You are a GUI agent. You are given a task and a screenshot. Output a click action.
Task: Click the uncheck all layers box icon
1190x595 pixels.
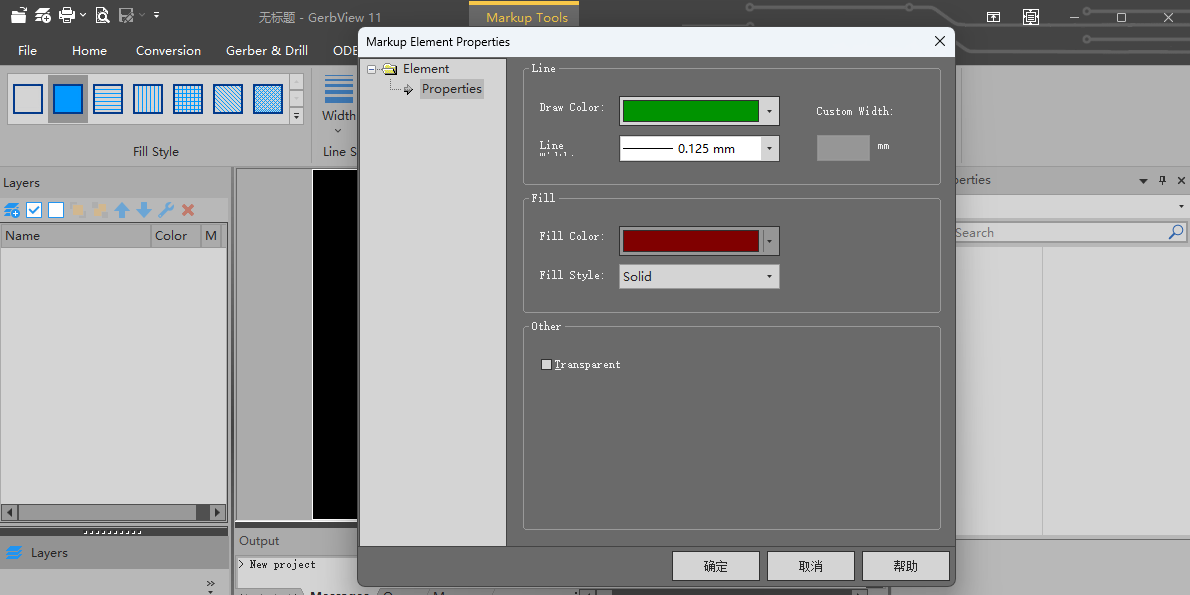point(56,210)
